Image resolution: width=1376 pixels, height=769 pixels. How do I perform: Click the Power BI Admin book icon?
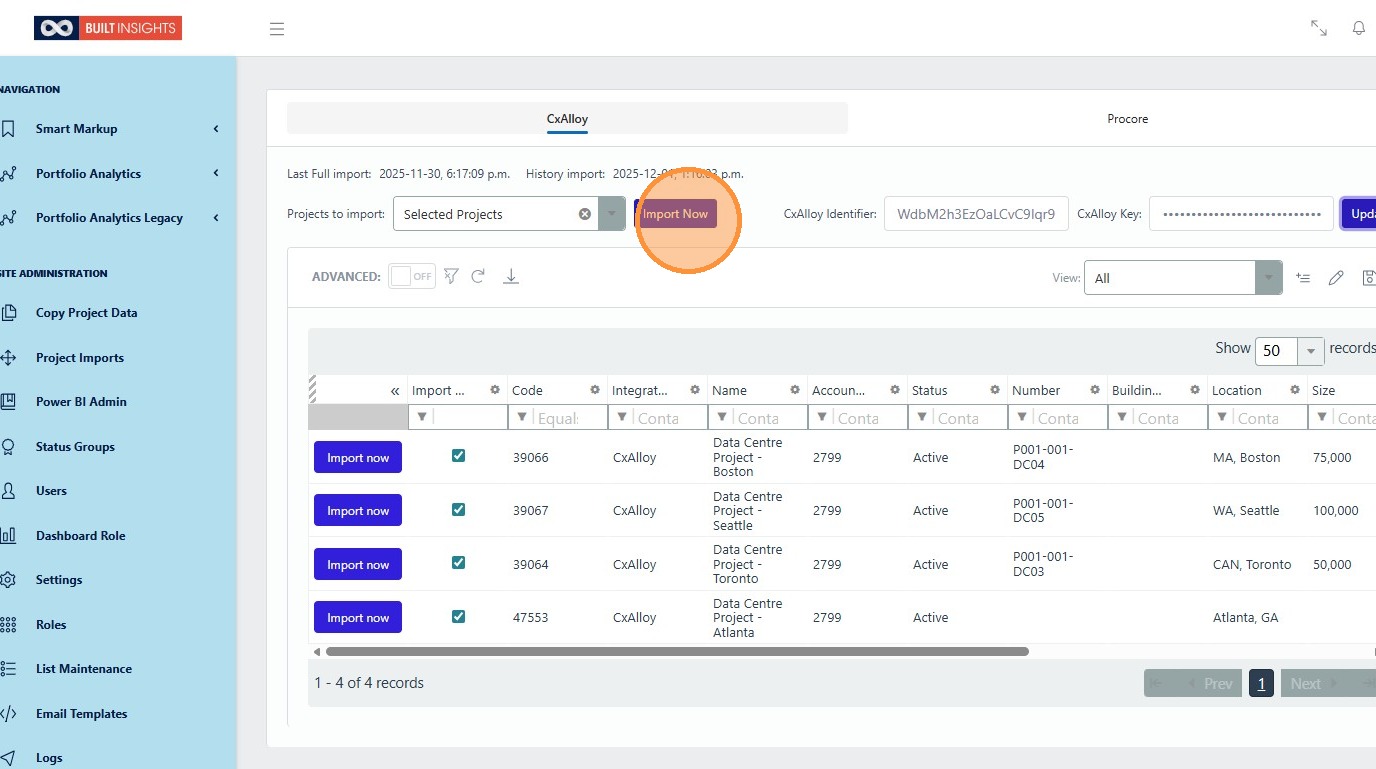pos(8,402)
